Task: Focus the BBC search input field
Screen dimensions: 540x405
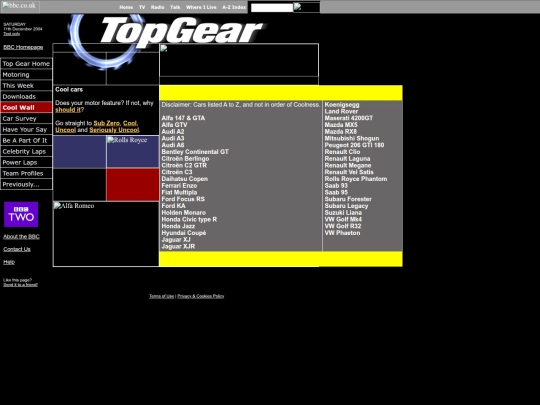Action: 272,8
